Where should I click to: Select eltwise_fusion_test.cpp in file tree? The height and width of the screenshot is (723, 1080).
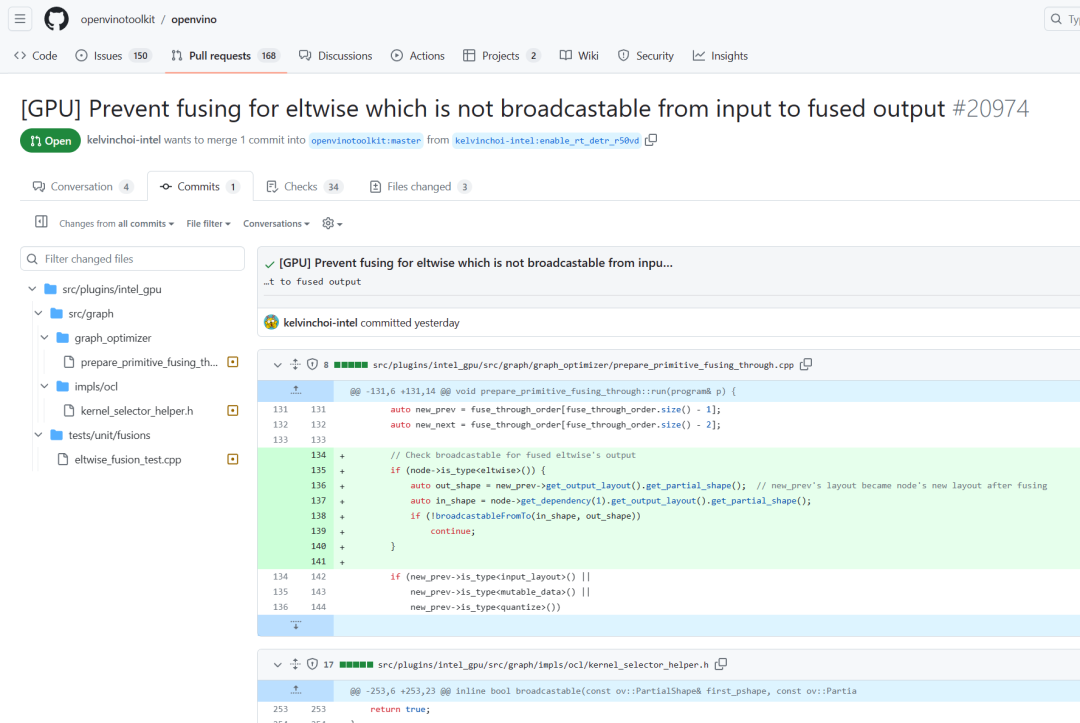pos(127,460)
